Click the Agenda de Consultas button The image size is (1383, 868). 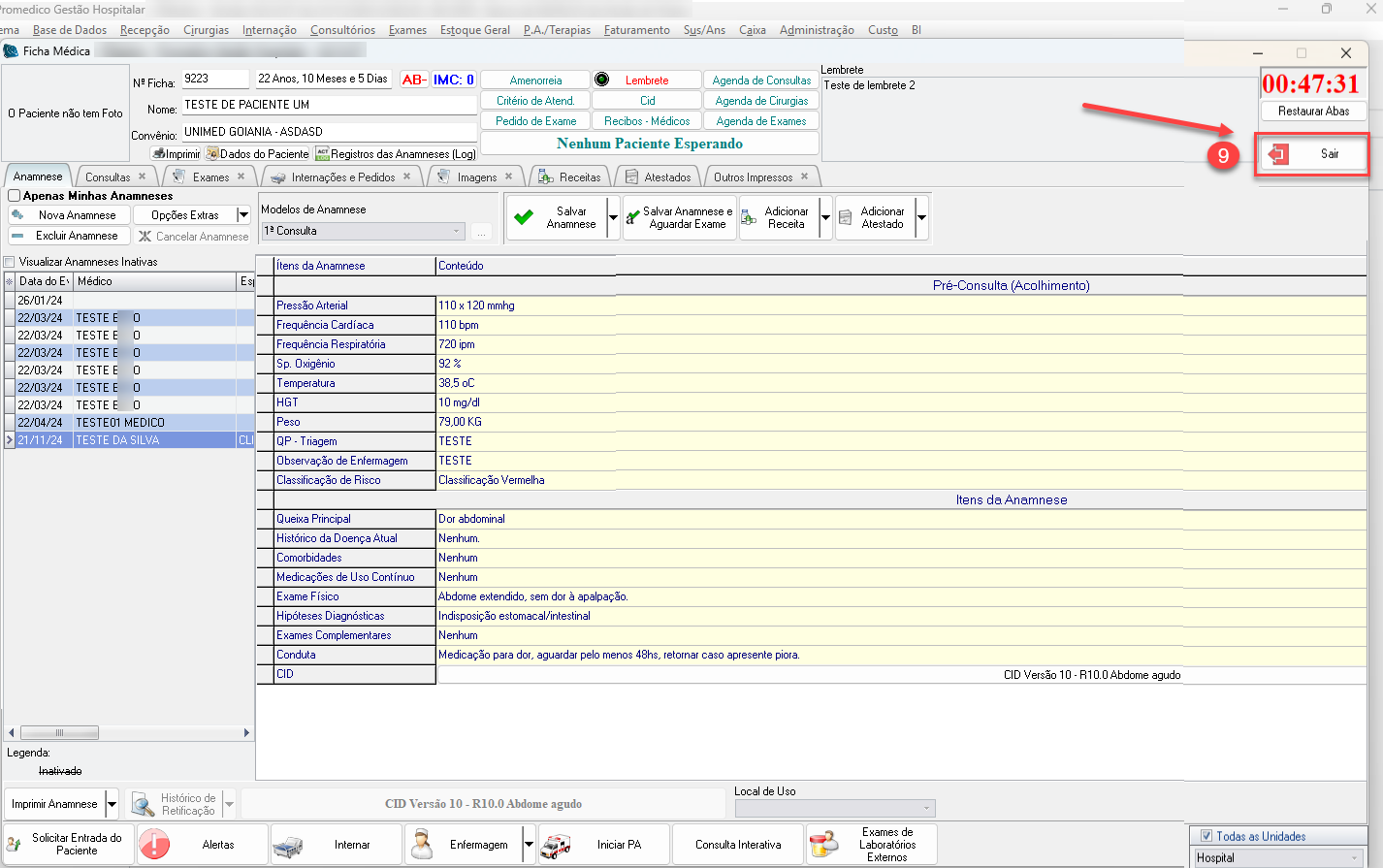pyautogui.click(x=761, y=80)
